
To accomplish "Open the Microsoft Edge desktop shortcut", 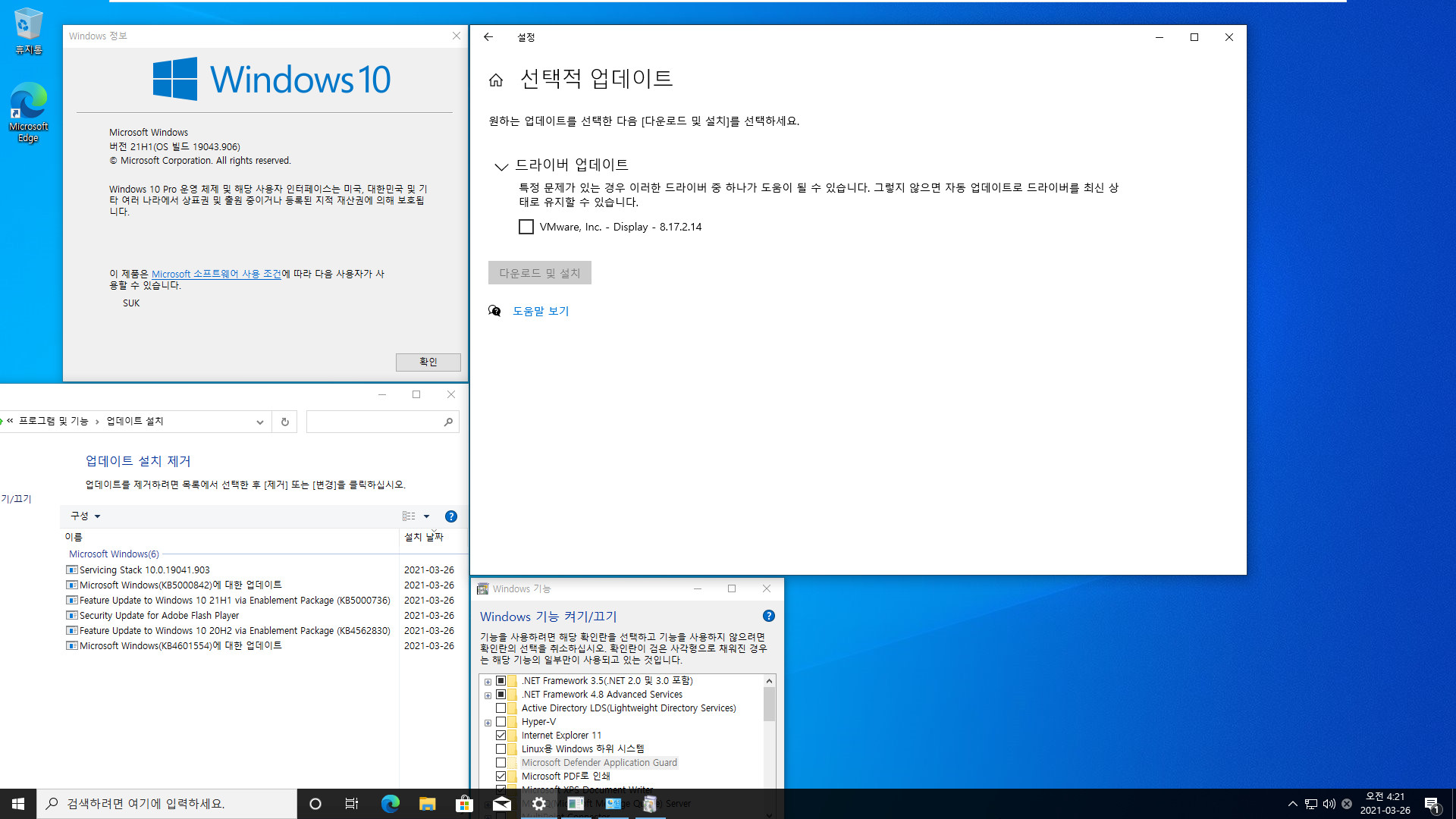I will click(x=29, y=112).
